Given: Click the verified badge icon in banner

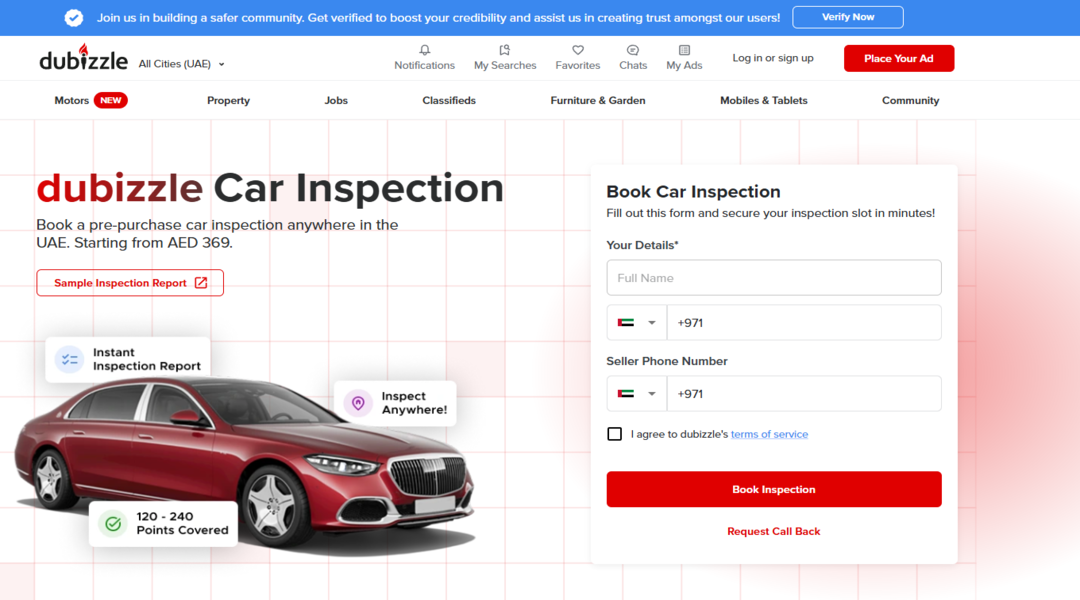Looking at the screenshot, I should [x=74, y=18].
